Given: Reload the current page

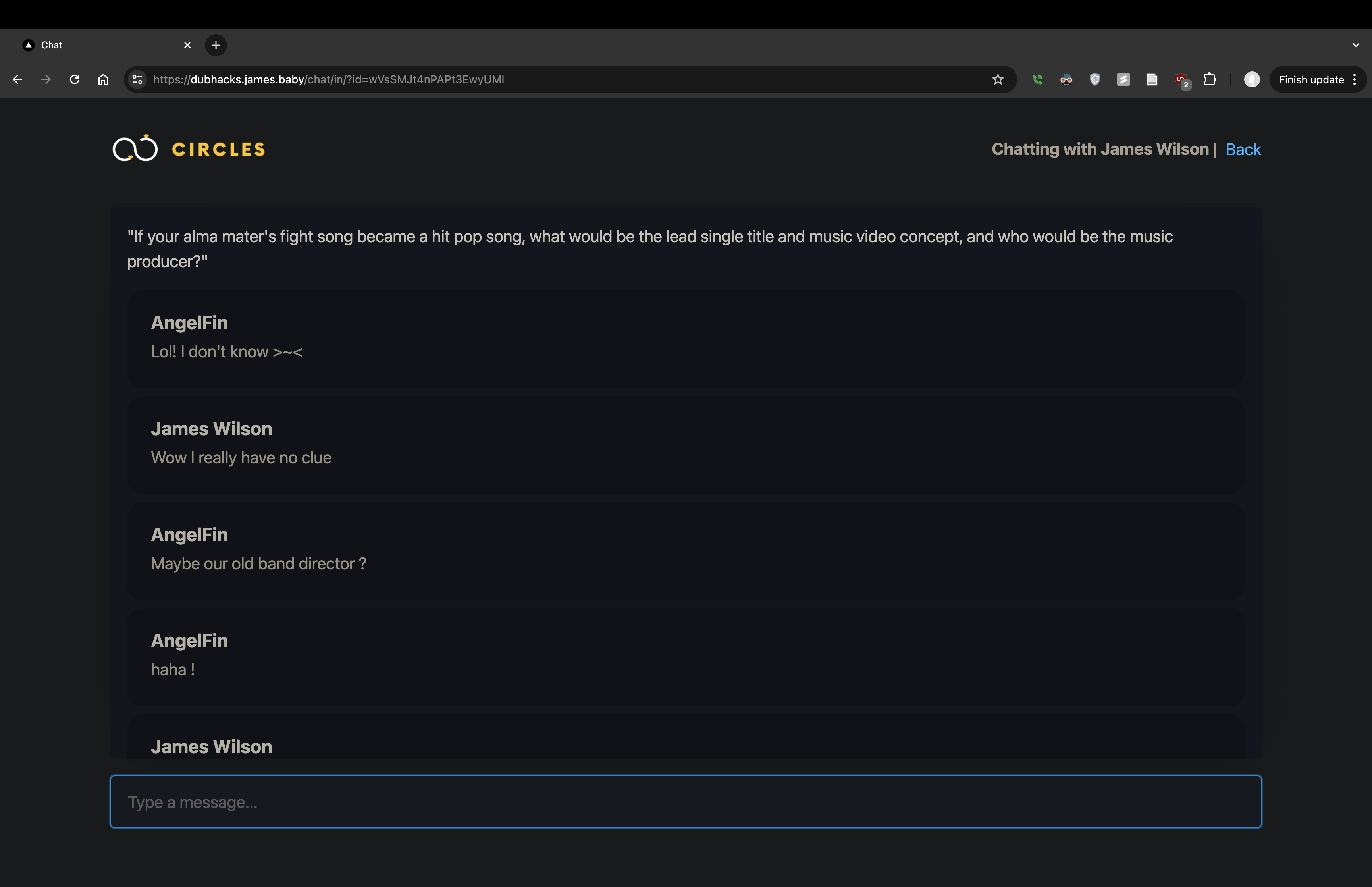Looking at the screenshot, I should click(x=74, y=79).
